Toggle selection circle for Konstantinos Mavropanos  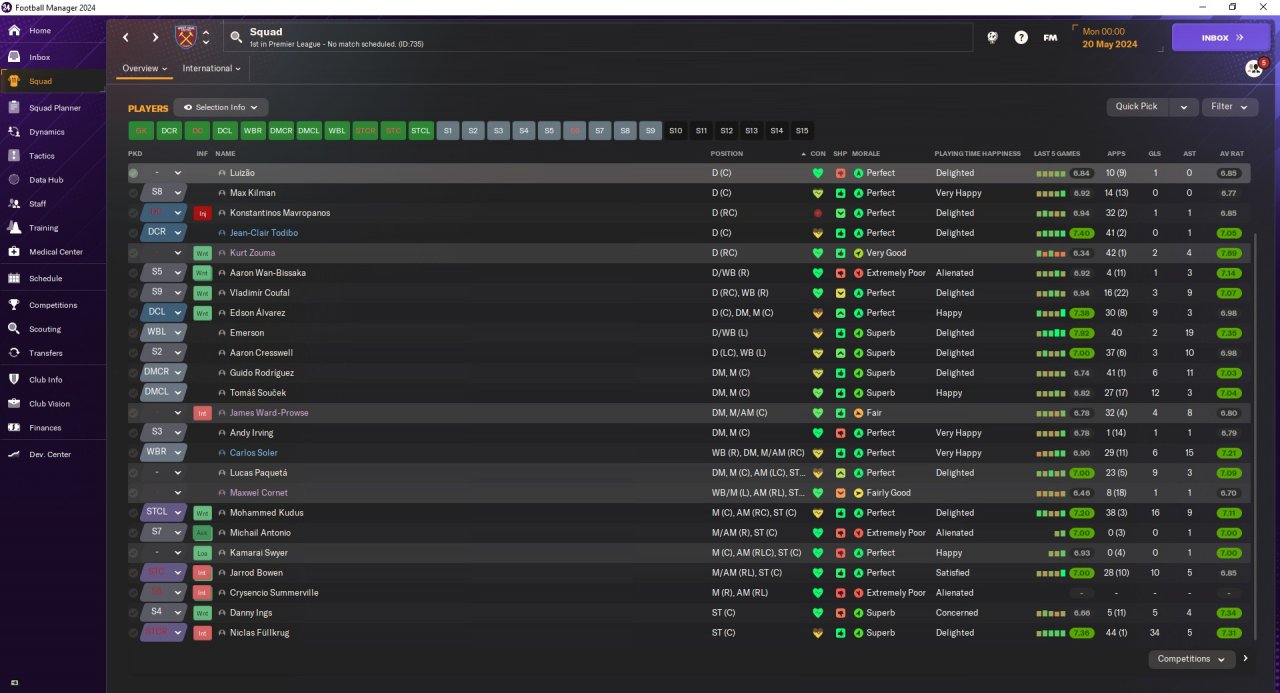pos(134,213)
